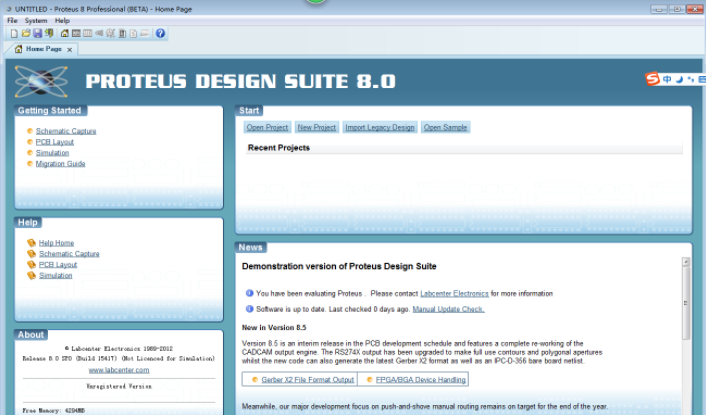This screenshot has height=415, width=706.
Task: Click the Open Sample button
Action: [445, 127]
